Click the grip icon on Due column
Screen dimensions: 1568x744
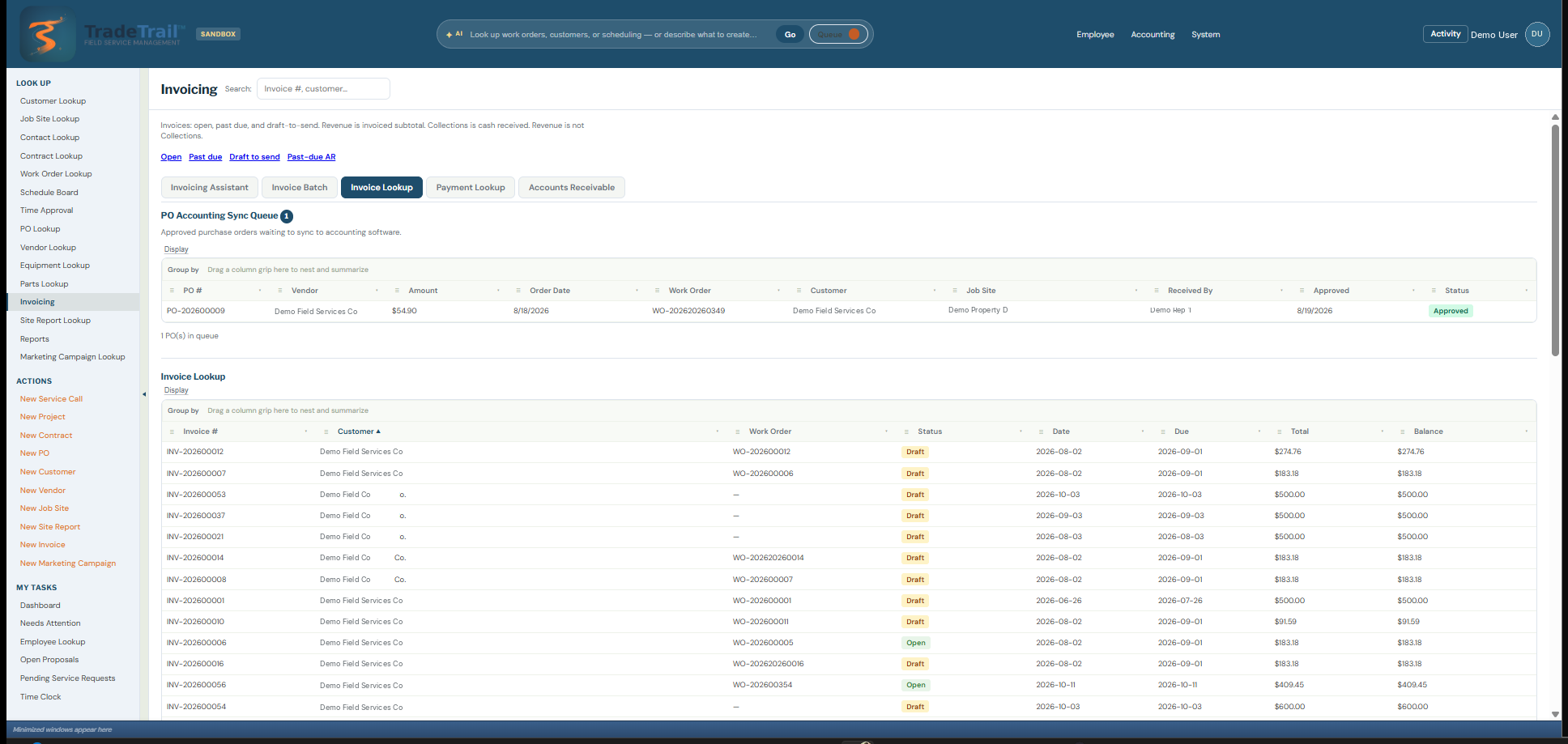click(x=1163, y=432)
